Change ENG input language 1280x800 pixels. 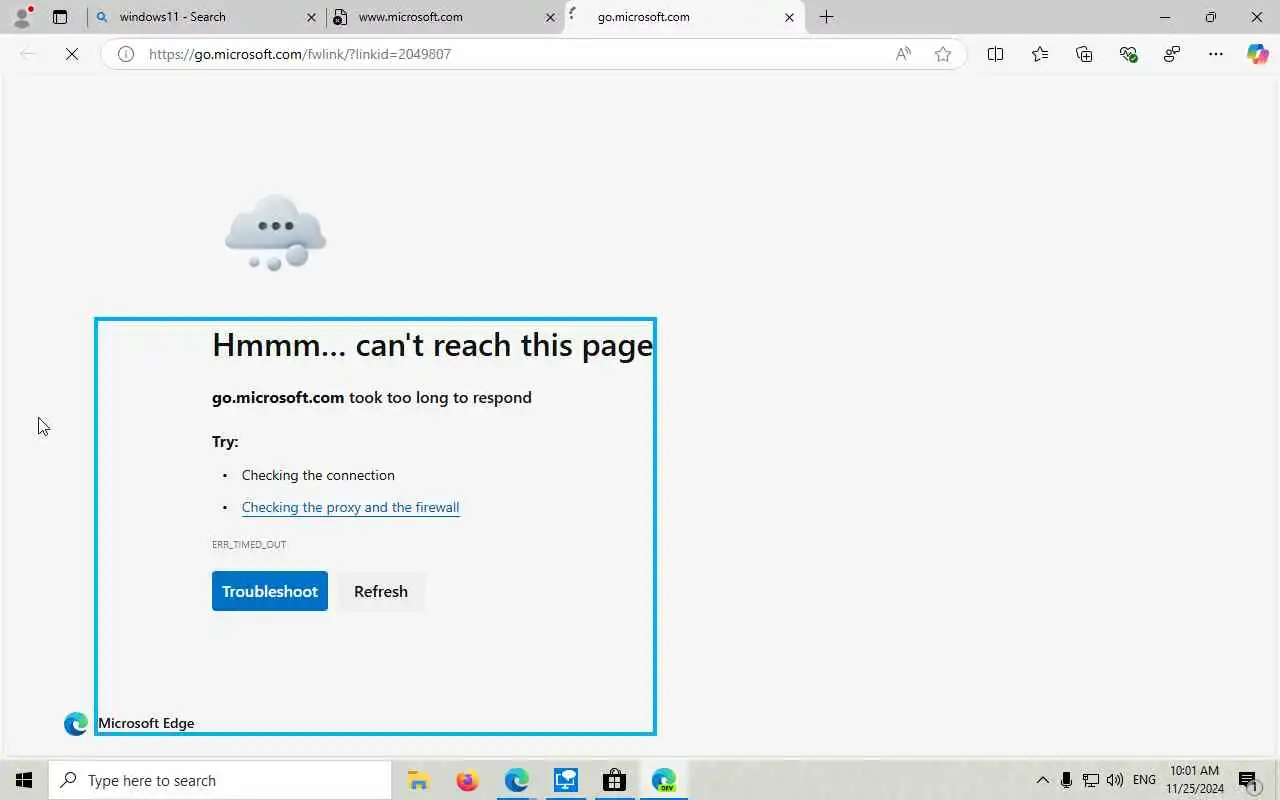pos(1145,780)
